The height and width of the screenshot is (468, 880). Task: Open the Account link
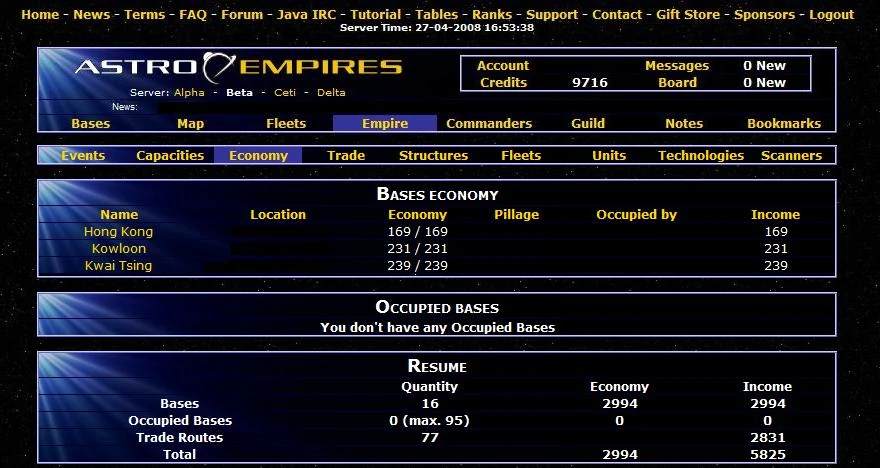pyautogui.click(x=503, y=66)
